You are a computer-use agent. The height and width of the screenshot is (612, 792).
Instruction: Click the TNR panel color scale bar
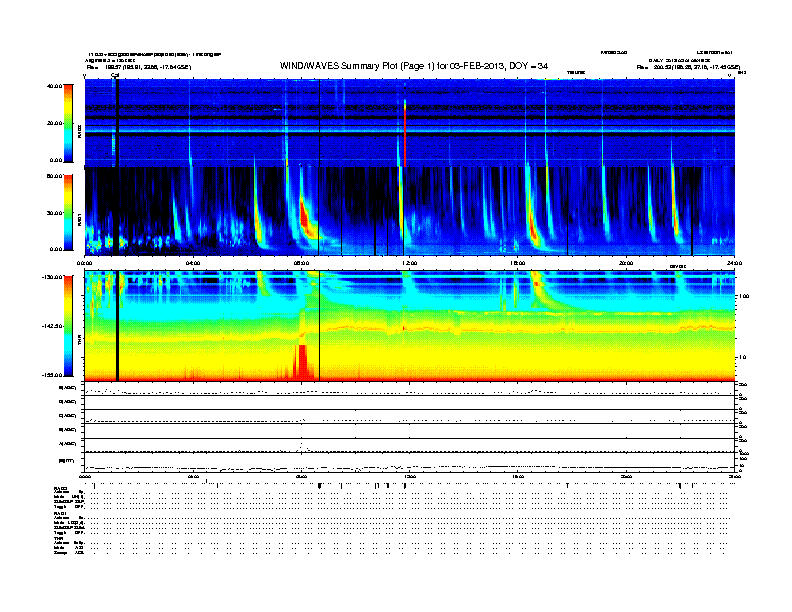coord(68,326)
